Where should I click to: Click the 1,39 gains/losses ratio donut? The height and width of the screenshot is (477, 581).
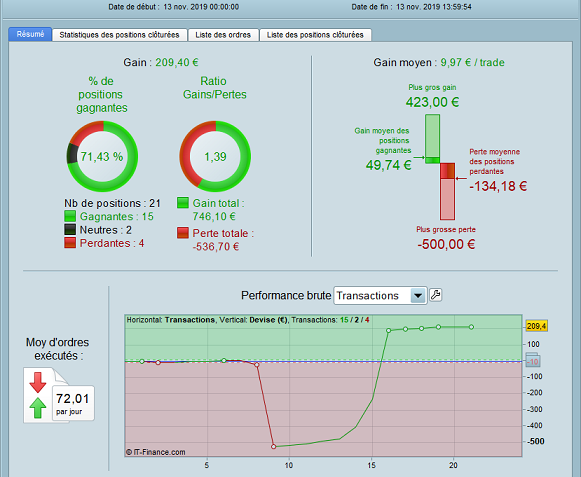tap(215, 156)
